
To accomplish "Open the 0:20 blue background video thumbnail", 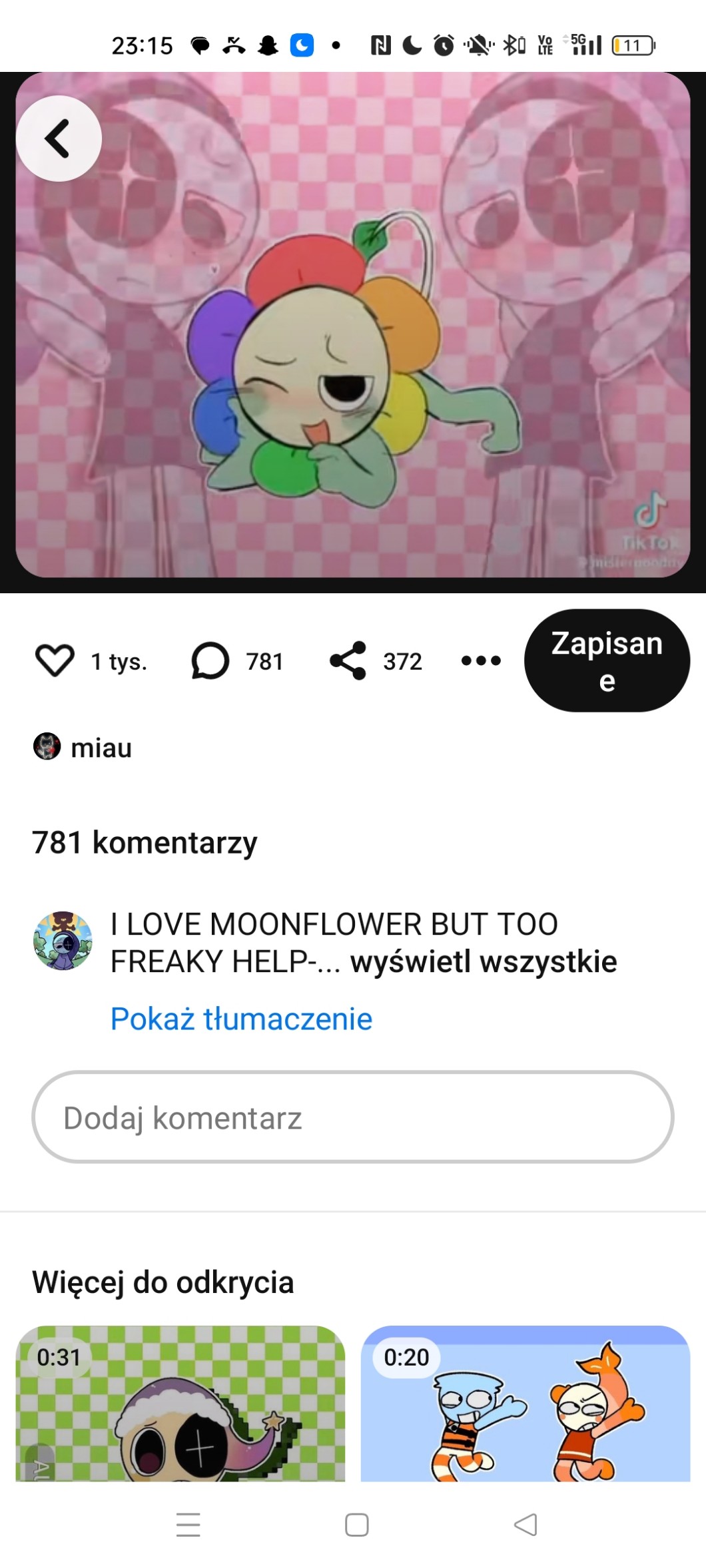I will pos(526,1403).
